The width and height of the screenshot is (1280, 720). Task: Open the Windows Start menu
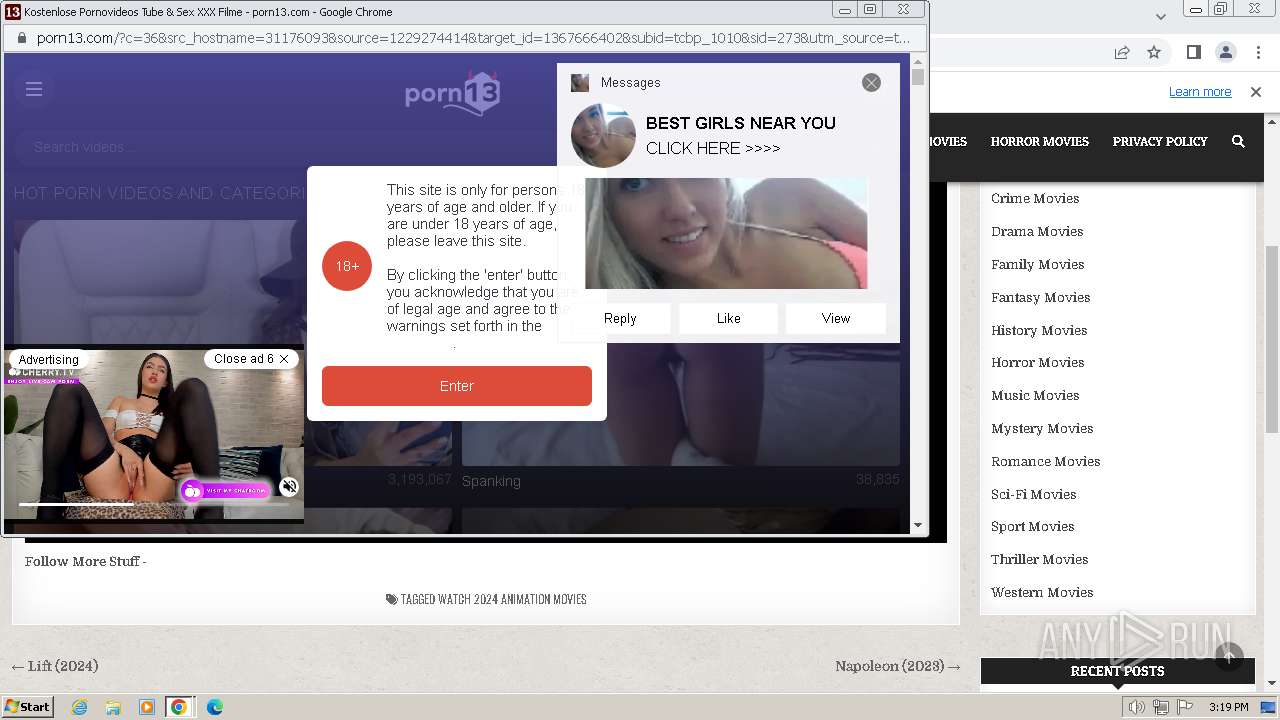pyautogui.click(x=27, y=706)
